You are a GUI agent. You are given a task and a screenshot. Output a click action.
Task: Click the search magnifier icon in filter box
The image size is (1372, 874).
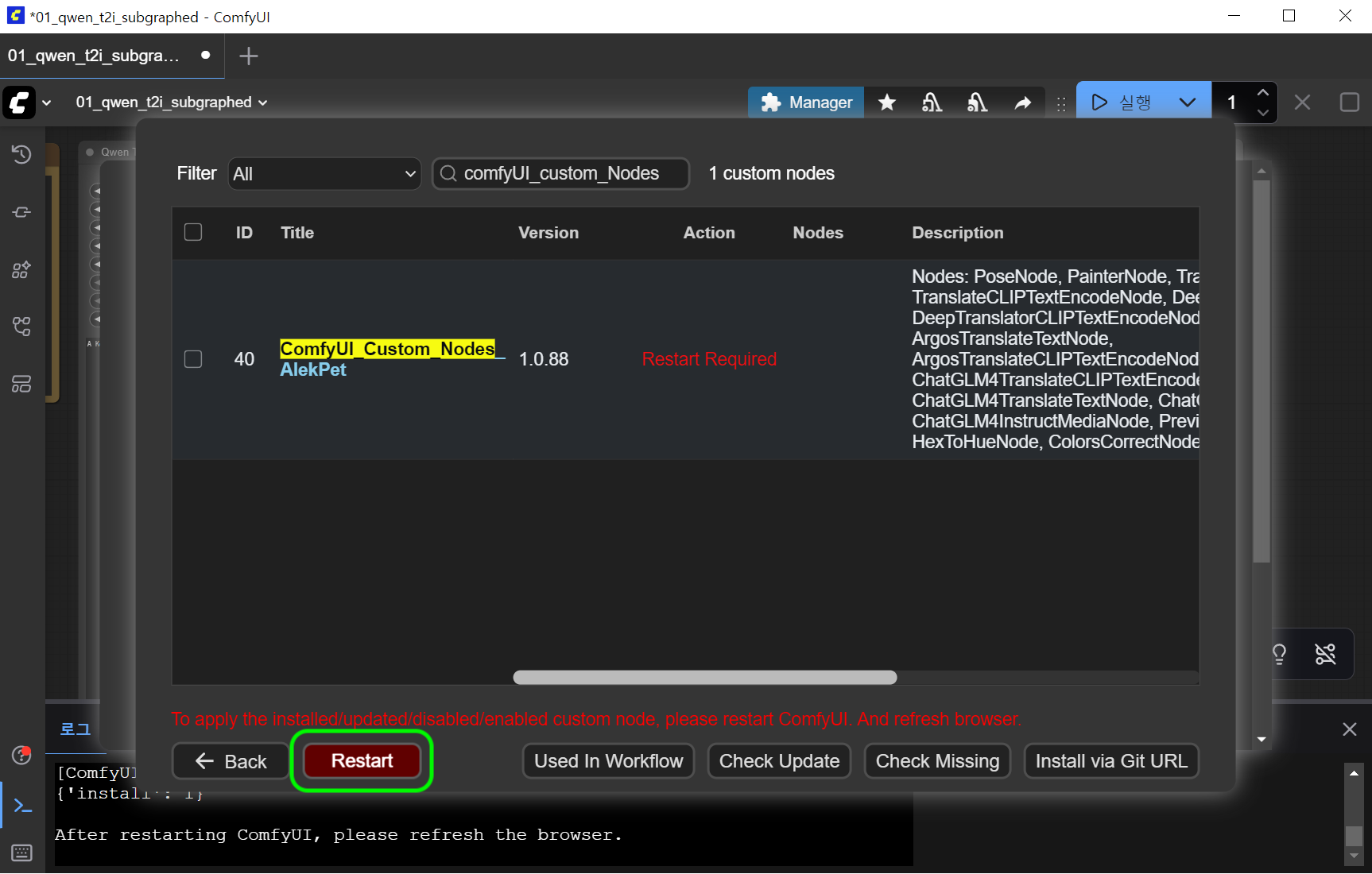448,173
